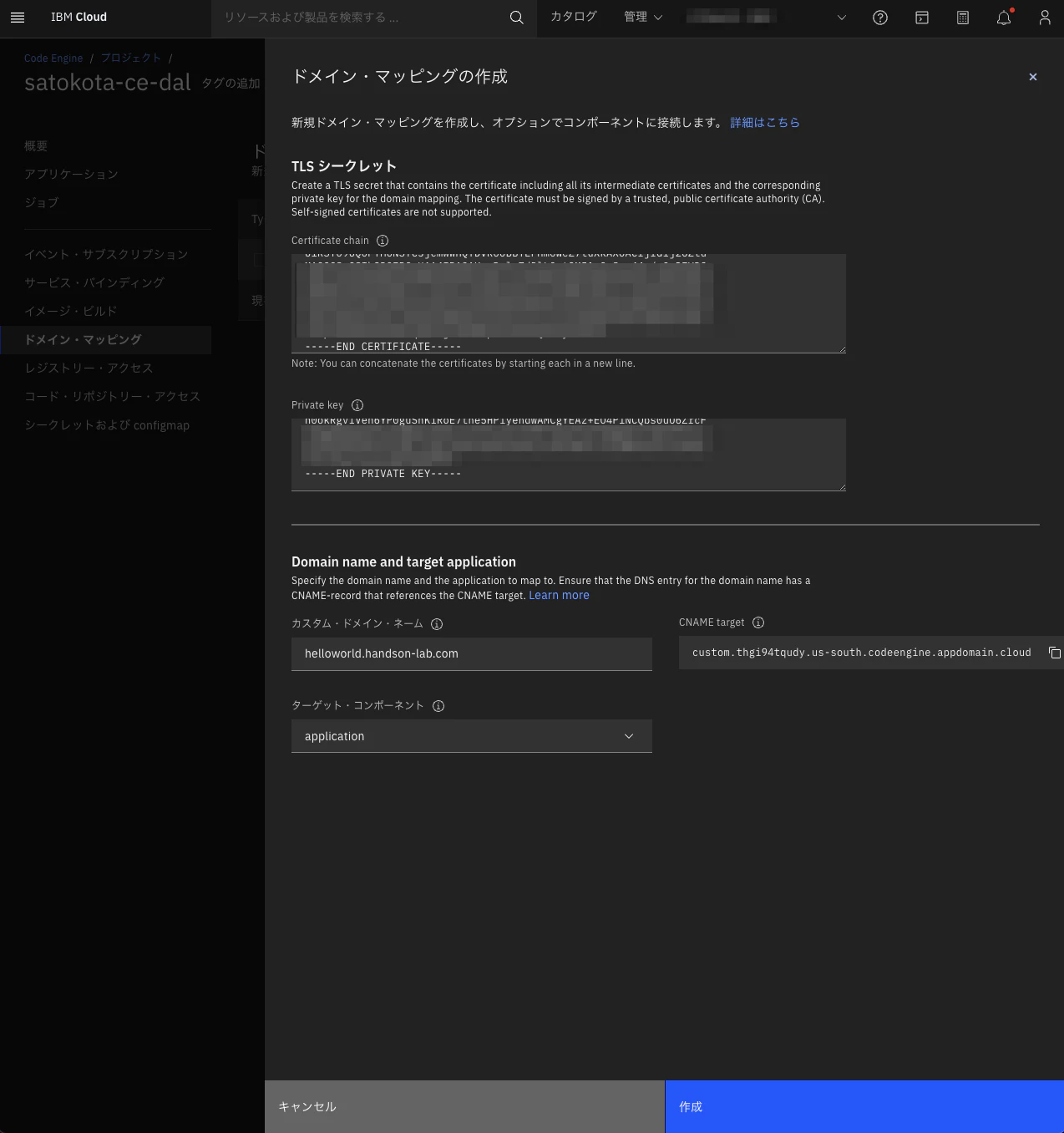Image resolution: width=1064 pixels, height=1133 pixels.
Task: Click the 'Private key' label
Action: click(317, 405)
